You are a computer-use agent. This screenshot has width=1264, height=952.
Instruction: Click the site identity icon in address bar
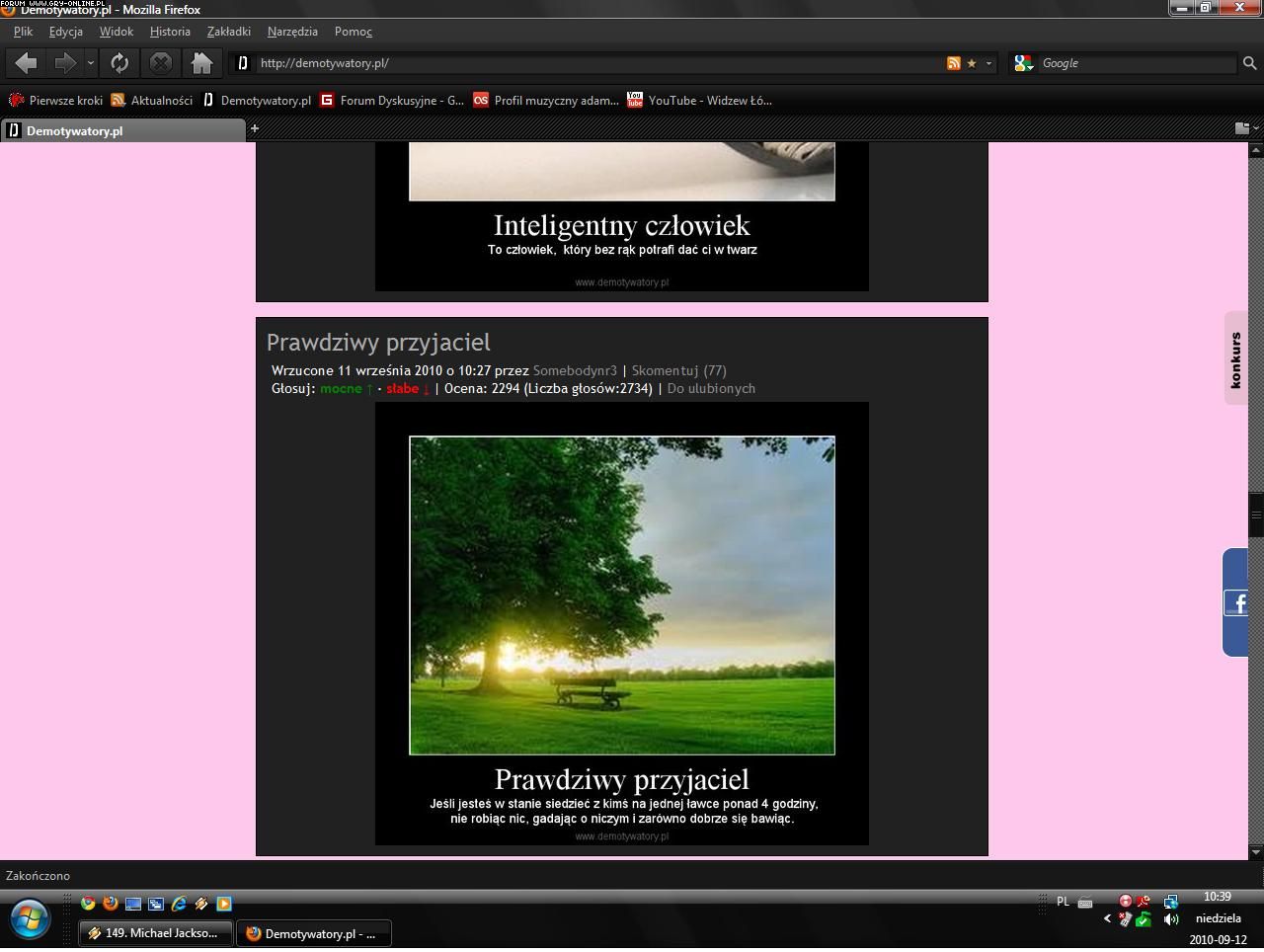(242, 63)
